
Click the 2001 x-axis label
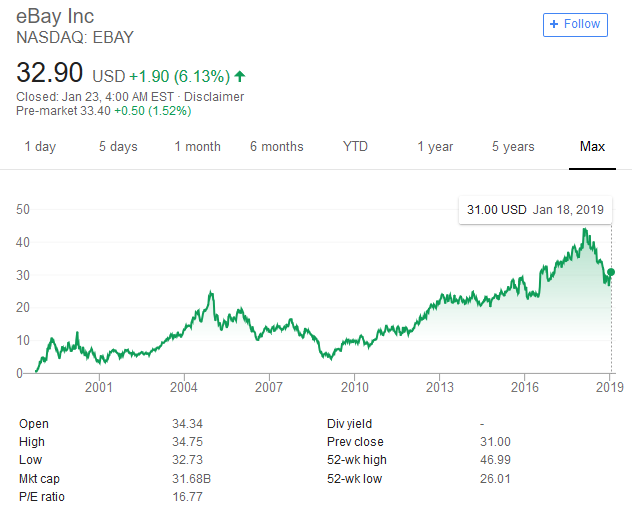[x=98, y=387]
